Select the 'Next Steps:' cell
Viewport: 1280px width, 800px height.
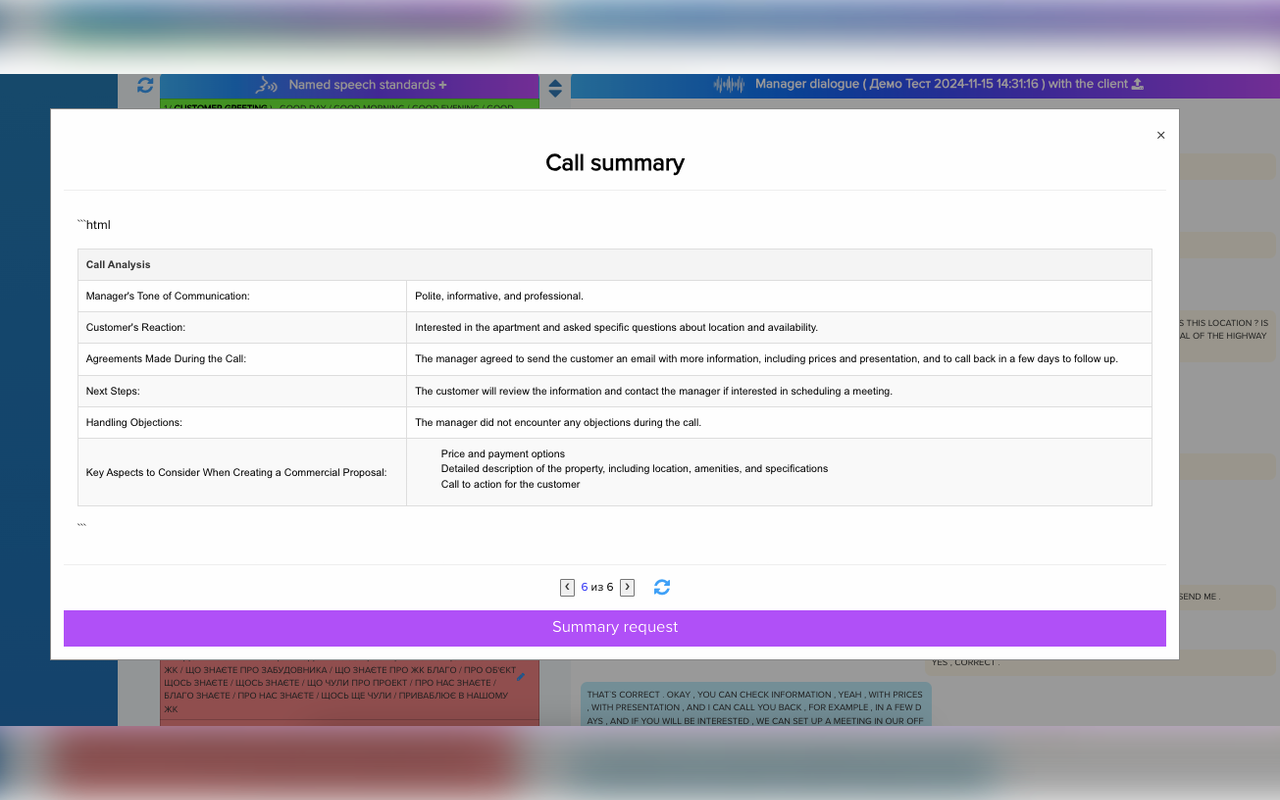pos(242,391)
